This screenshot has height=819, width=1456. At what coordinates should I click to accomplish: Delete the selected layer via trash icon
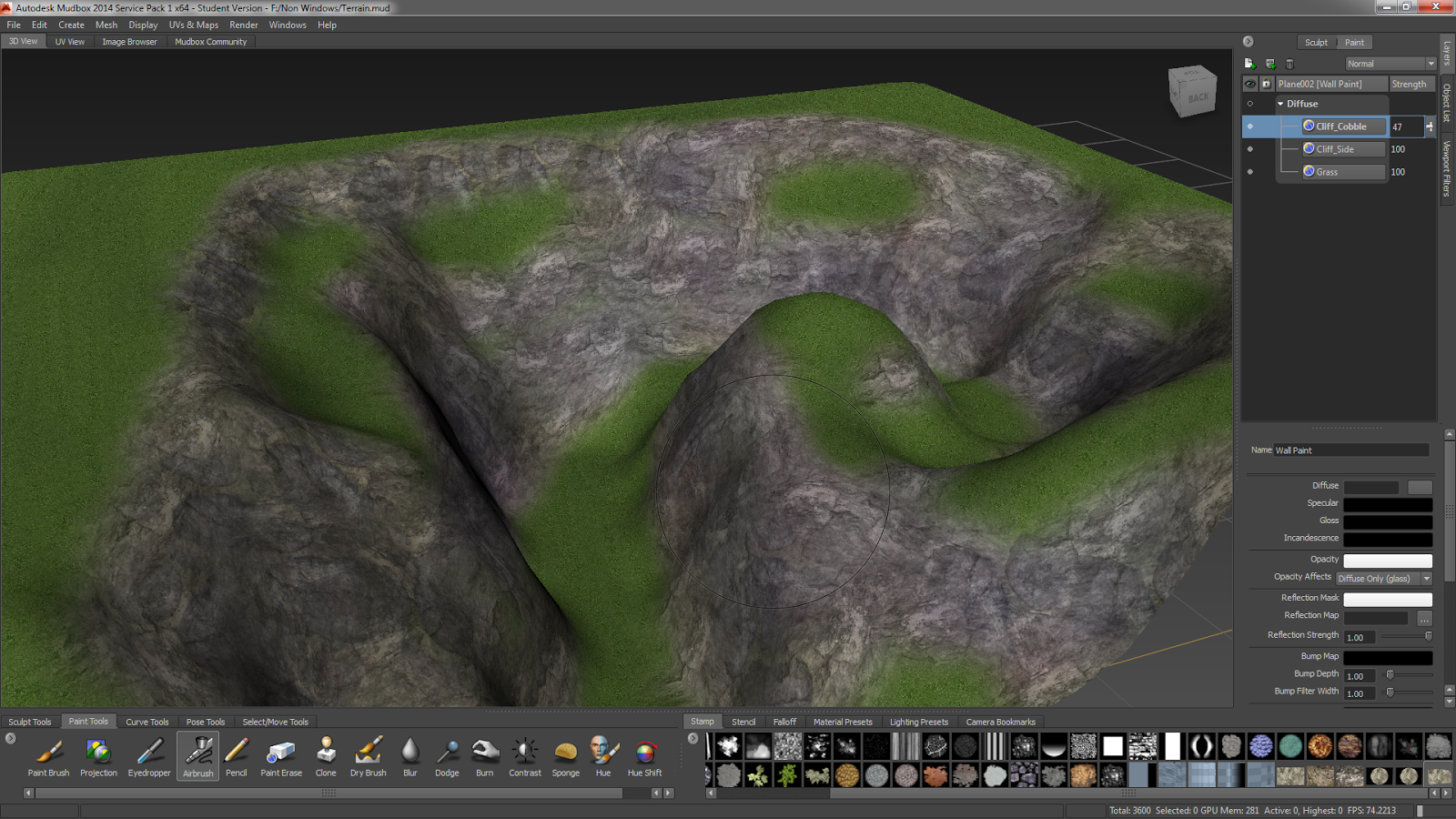pyautogui.click(x=1289, y=63)
